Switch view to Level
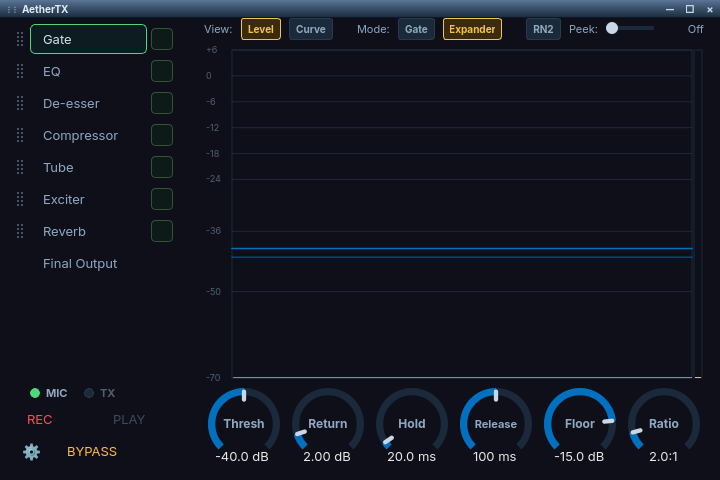This screenshot has height=480, width=720. [x=261, y=29]
